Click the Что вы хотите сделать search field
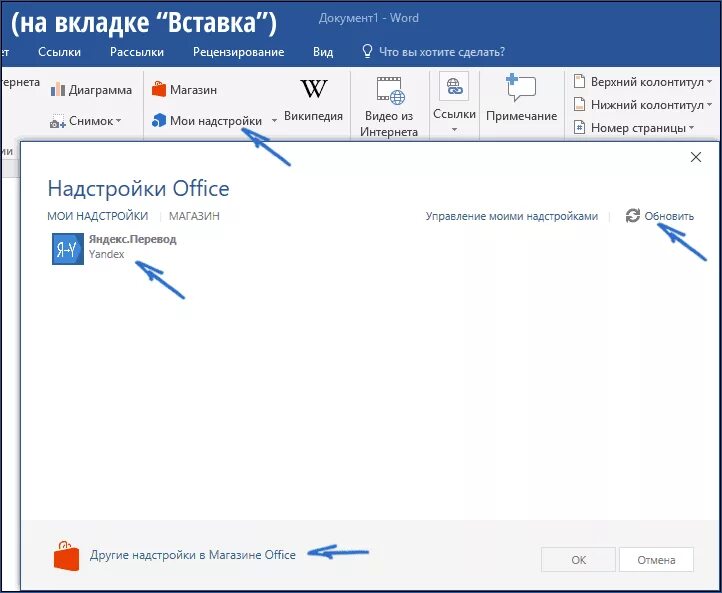Screen dimensions: 722x593 pos(442,52)
